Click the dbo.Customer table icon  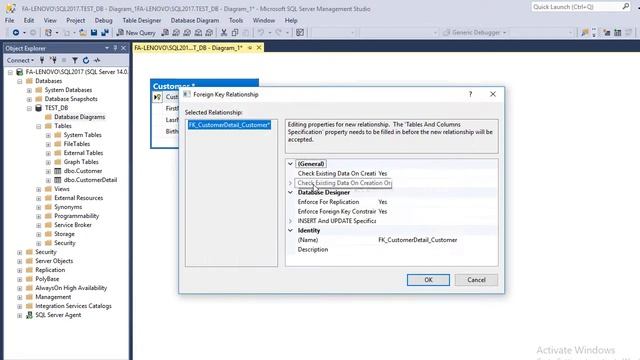[58, 171]
